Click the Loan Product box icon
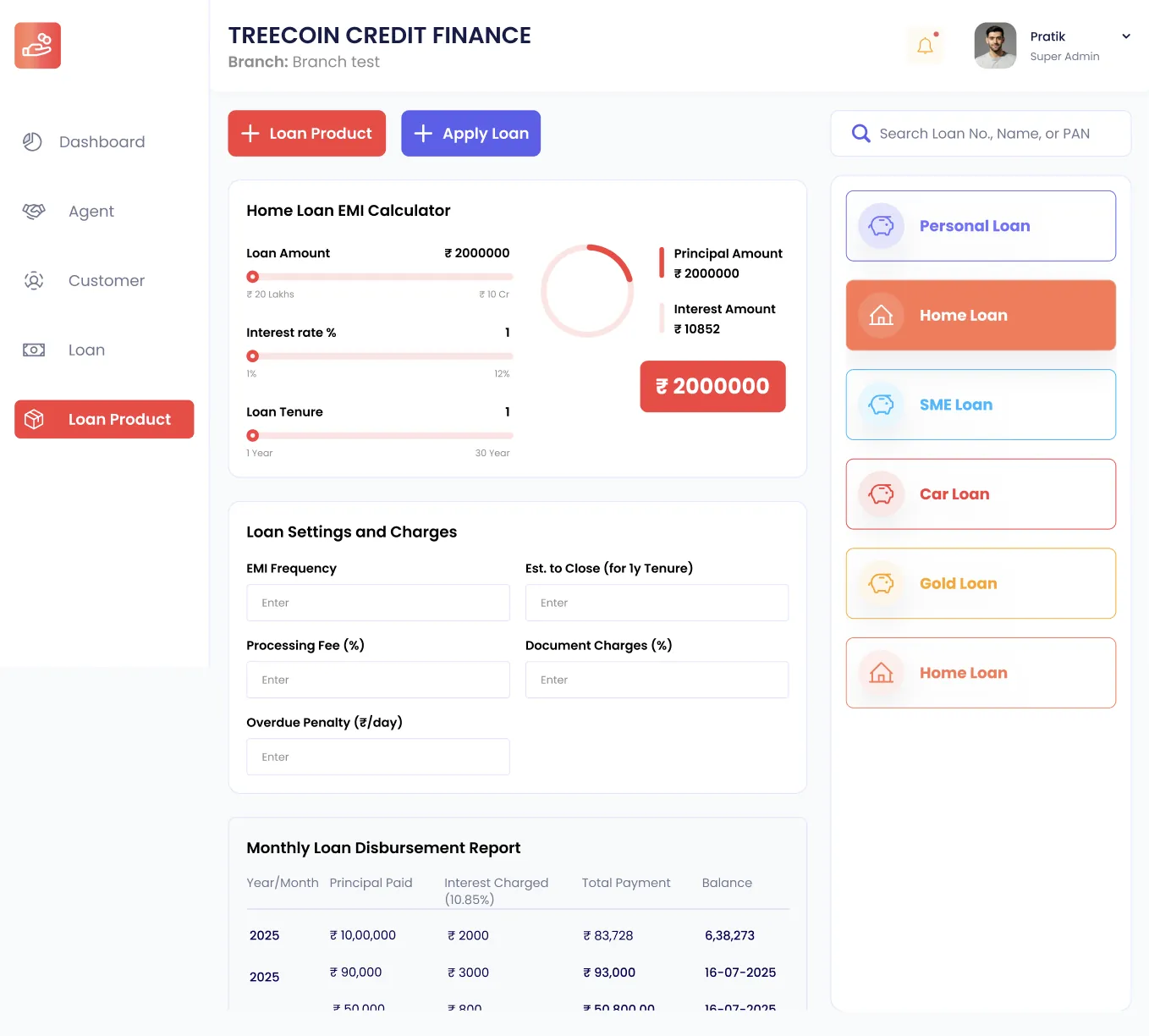This screenshot has height=1036, width=1149. [34, 420]
